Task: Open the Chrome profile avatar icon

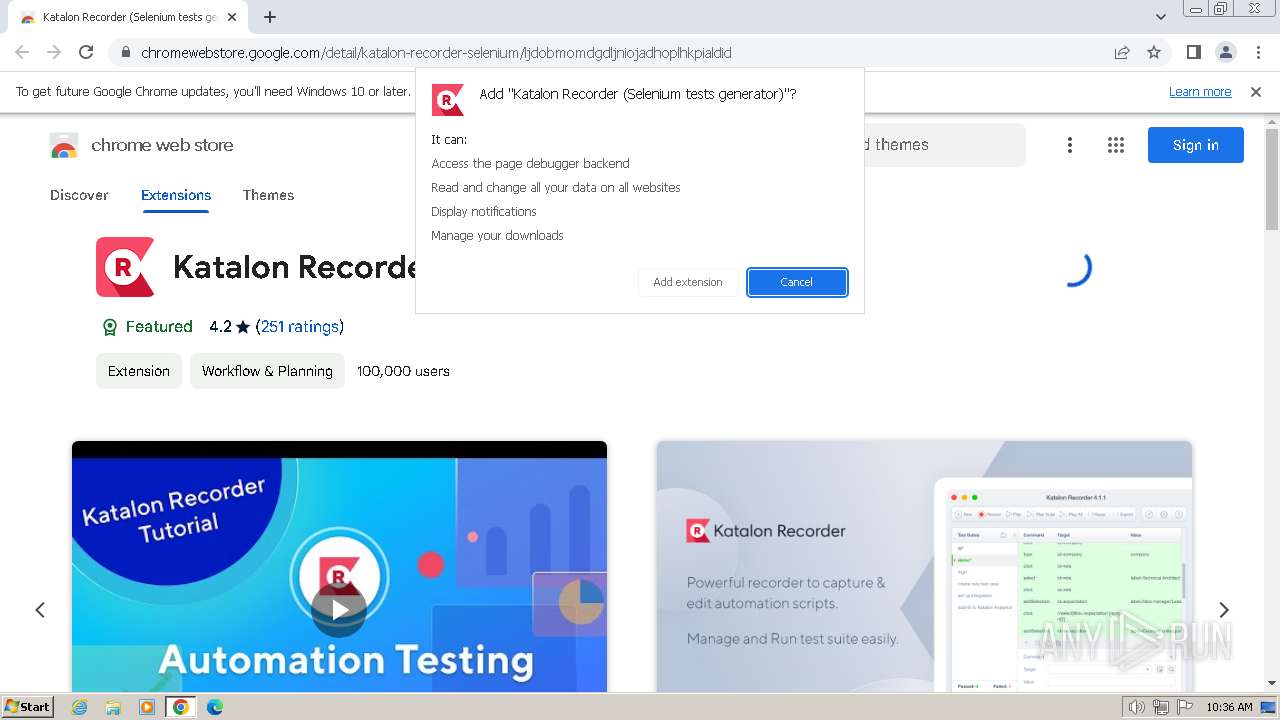Action: [x=1225, y=52]
